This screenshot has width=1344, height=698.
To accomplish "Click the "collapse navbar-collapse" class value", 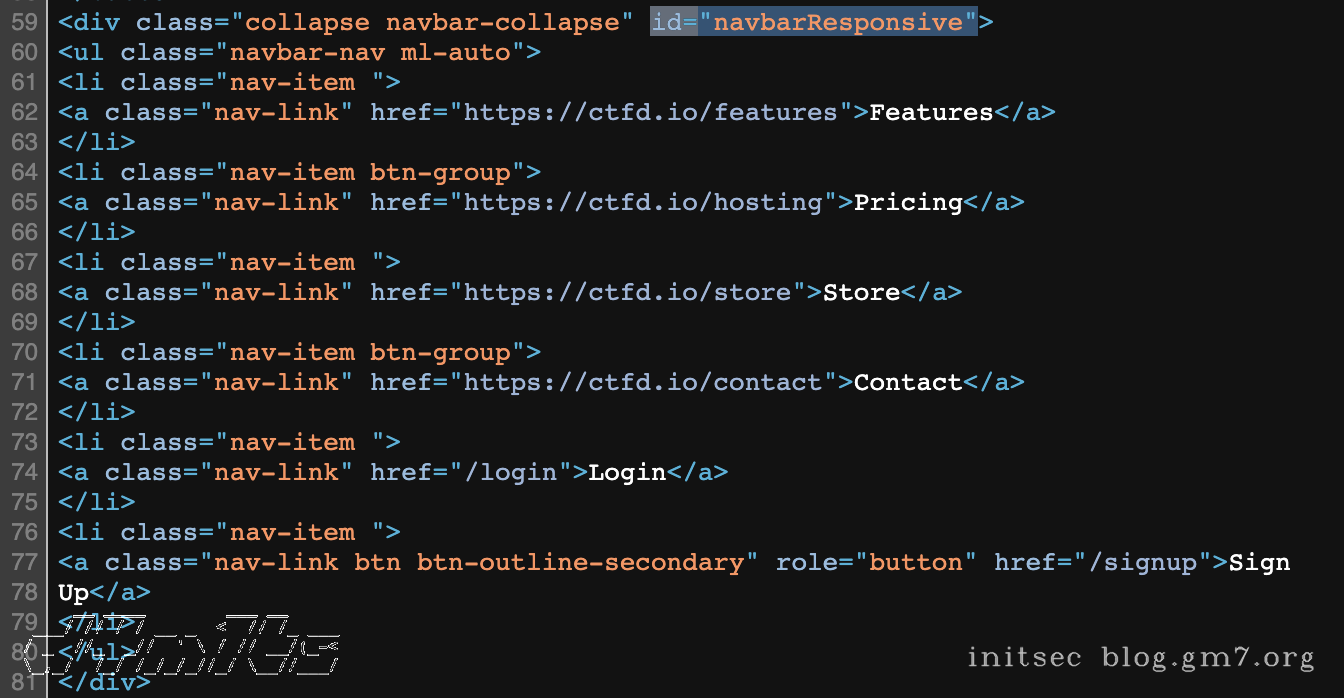I will coord(431,22).
